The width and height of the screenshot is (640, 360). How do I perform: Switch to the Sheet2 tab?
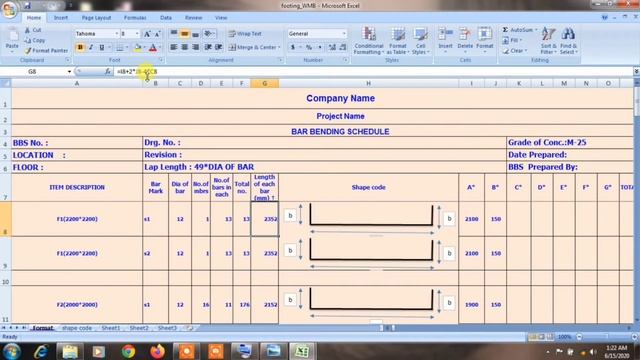pyautogui.click(x=139, y=328)
